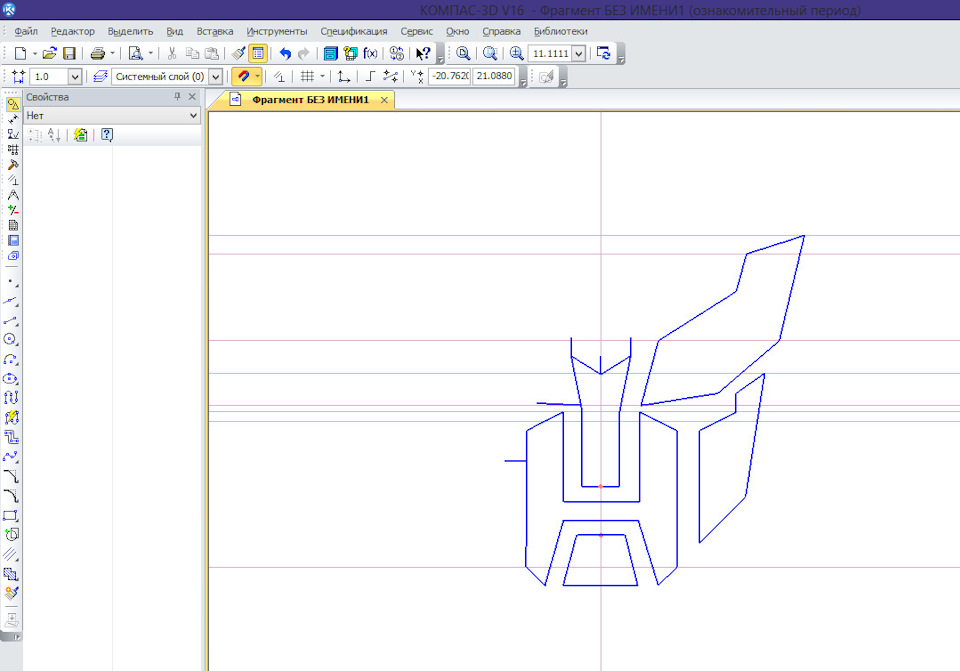This screenshot has height=671, width=960.
Task: Select the Ellipse drawing tool
Action: [x=11, y=378]
